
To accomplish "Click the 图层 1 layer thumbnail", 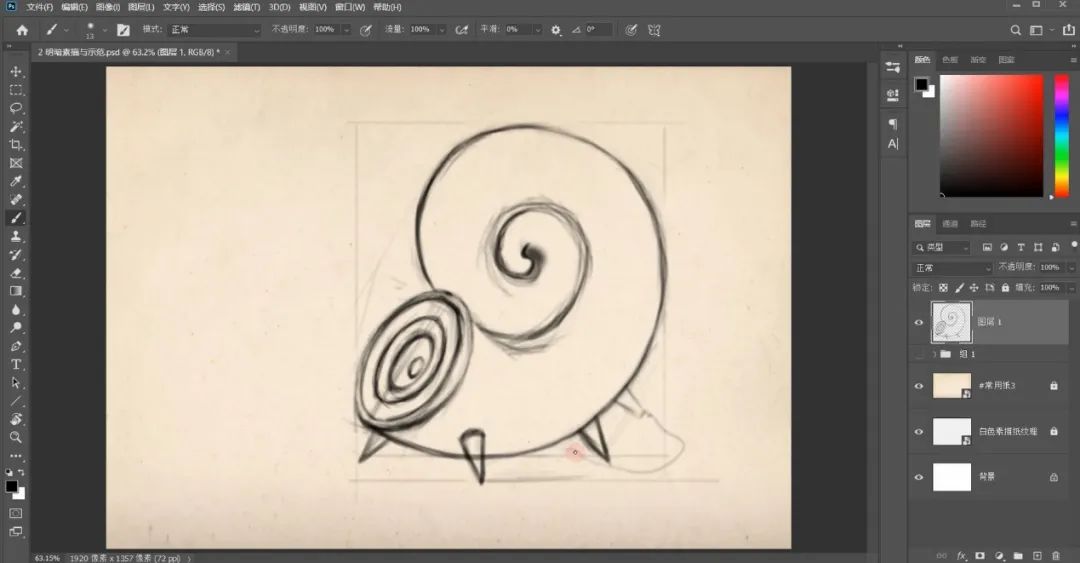I will coord(951,323).
